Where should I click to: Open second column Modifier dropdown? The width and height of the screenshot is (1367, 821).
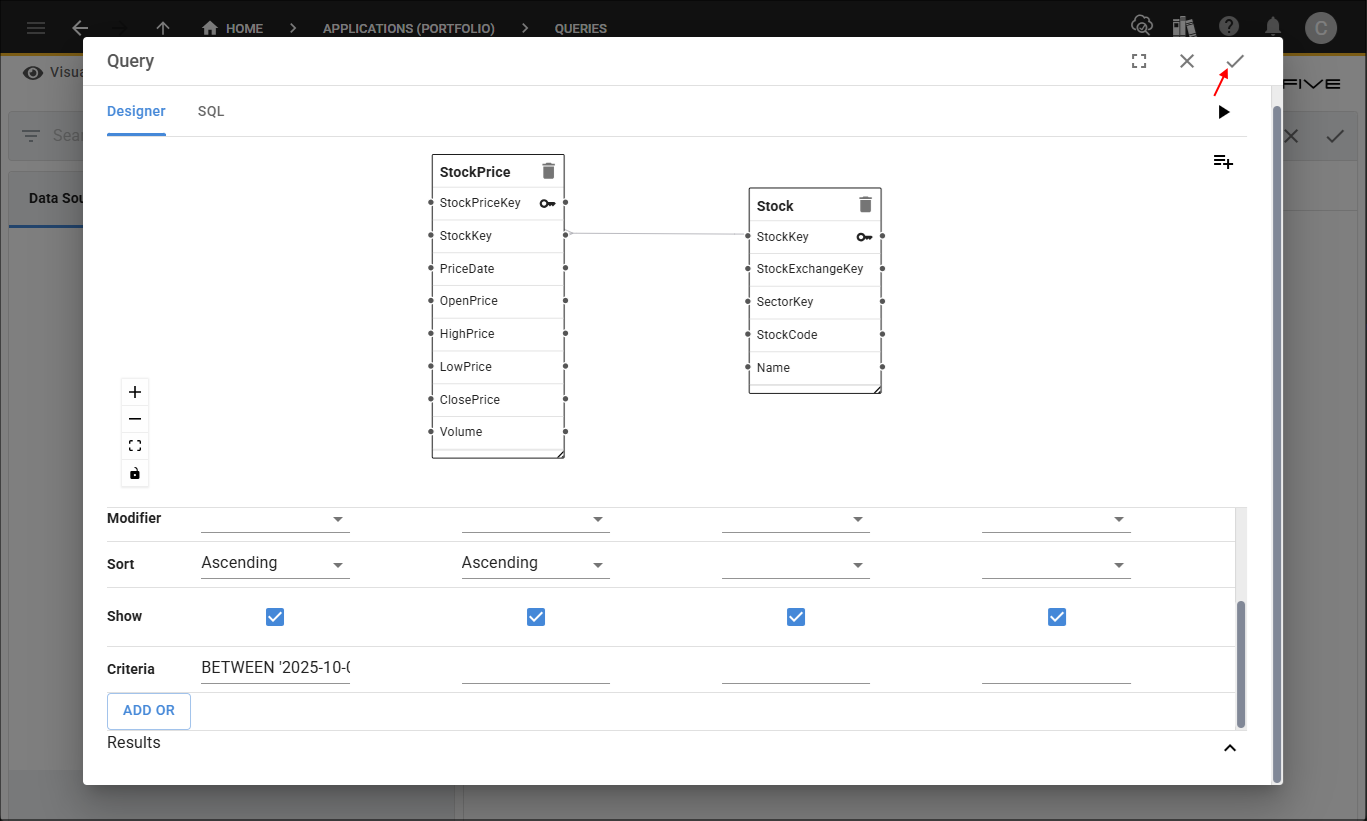pyautogui.click(x=535, y=519)
